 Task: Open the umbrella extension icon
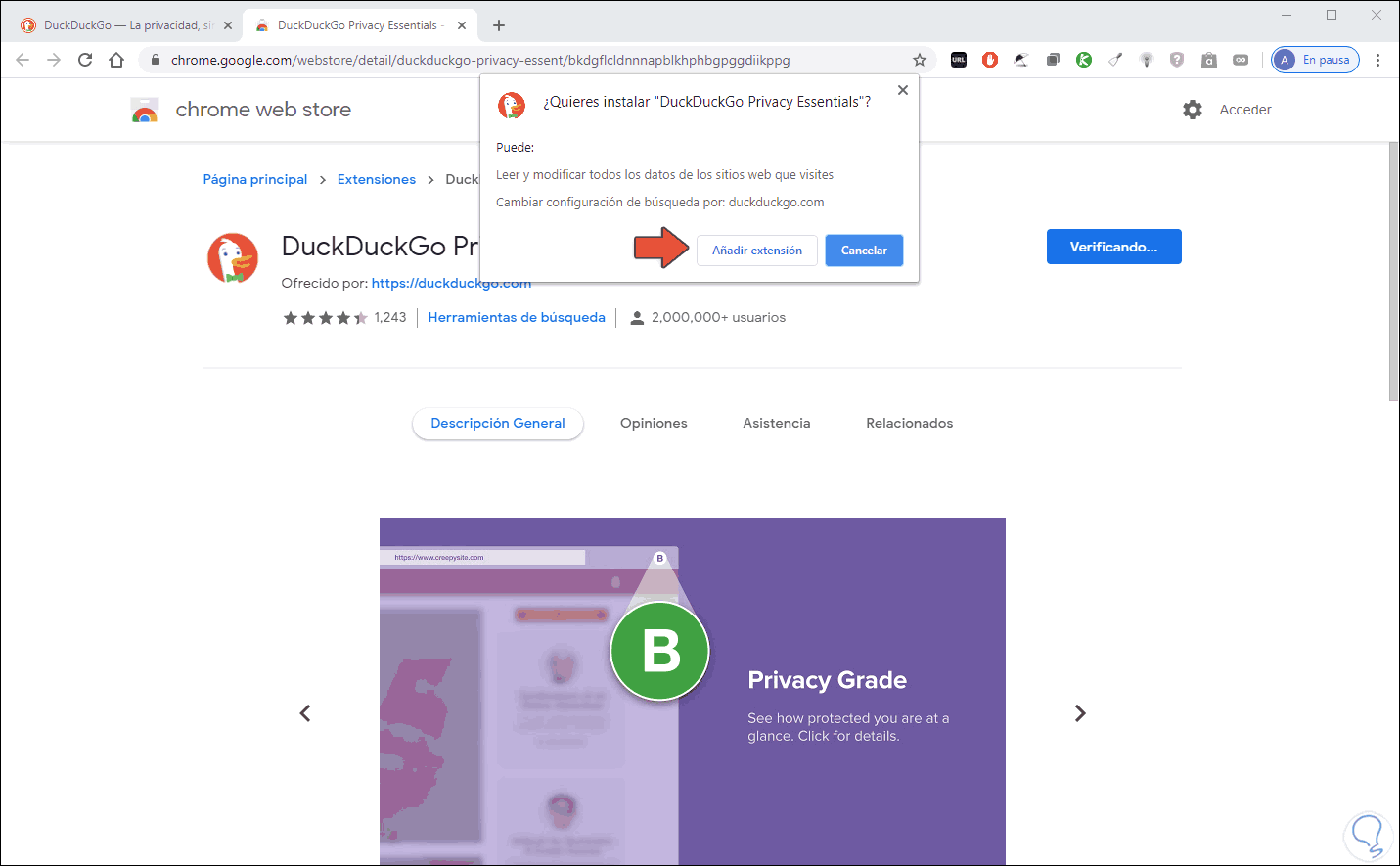pos(1021,60)
